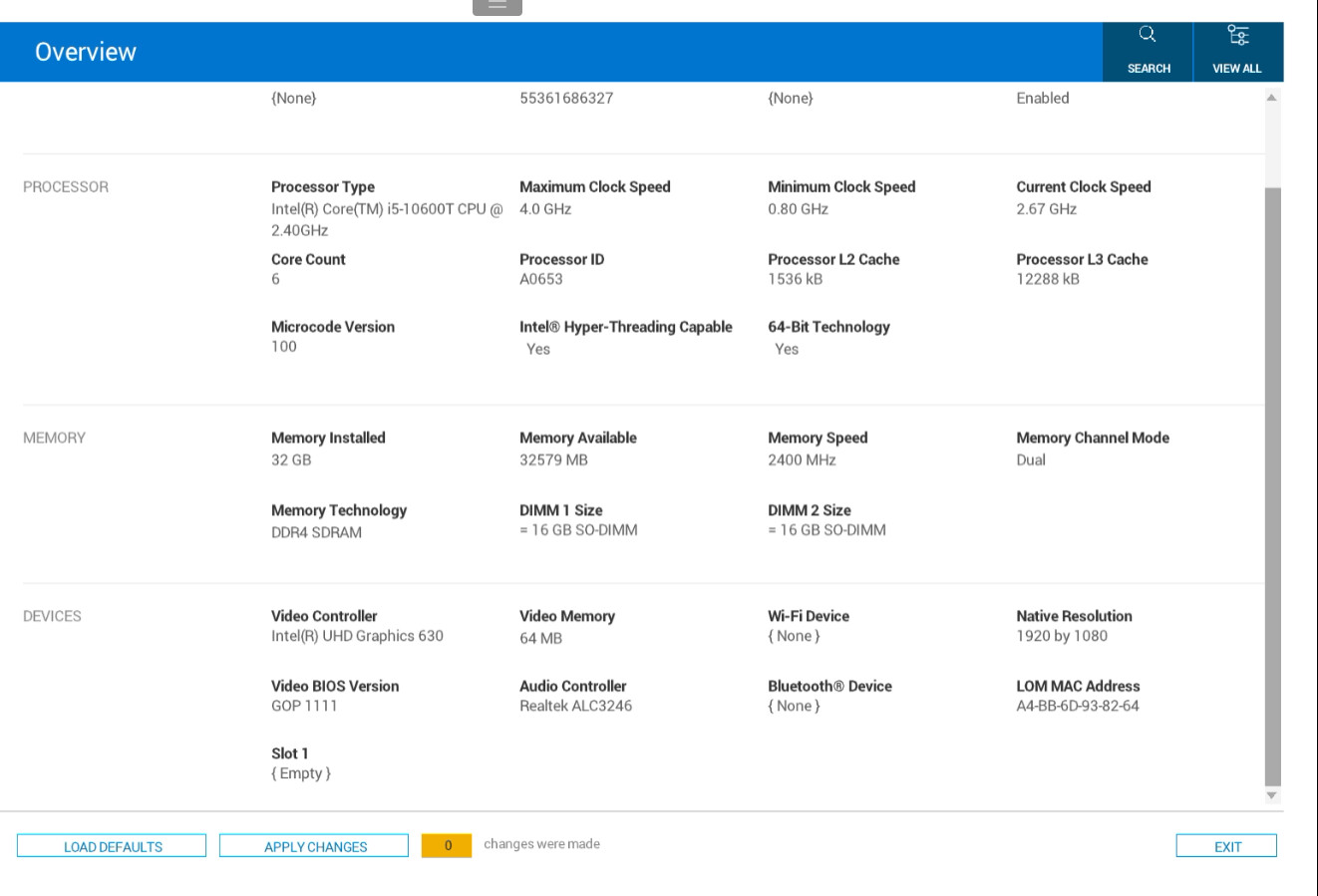Click the Video BIOS Version value GOP 1111
Image resolution: width=1318 pixels, height=896 pixels.
pos(304,706)
